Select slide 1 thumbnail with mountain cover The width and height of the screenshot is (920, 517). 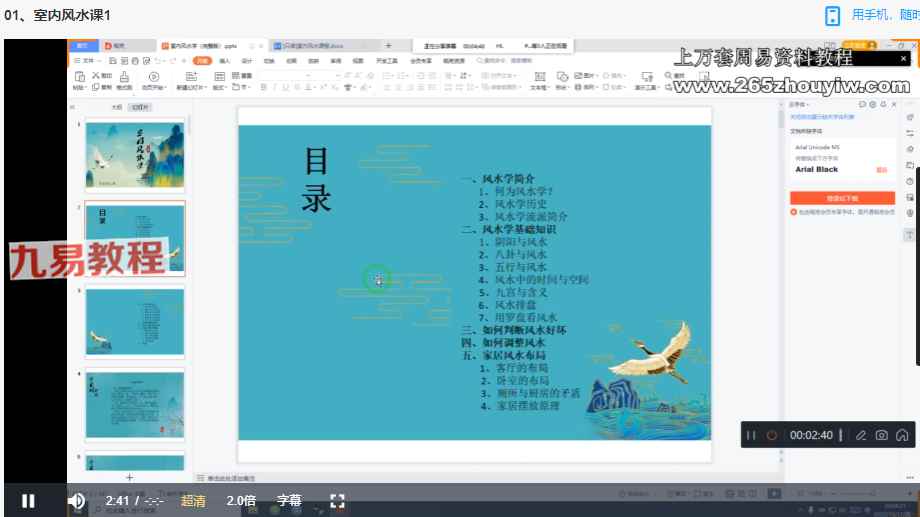tap(135, 155)
